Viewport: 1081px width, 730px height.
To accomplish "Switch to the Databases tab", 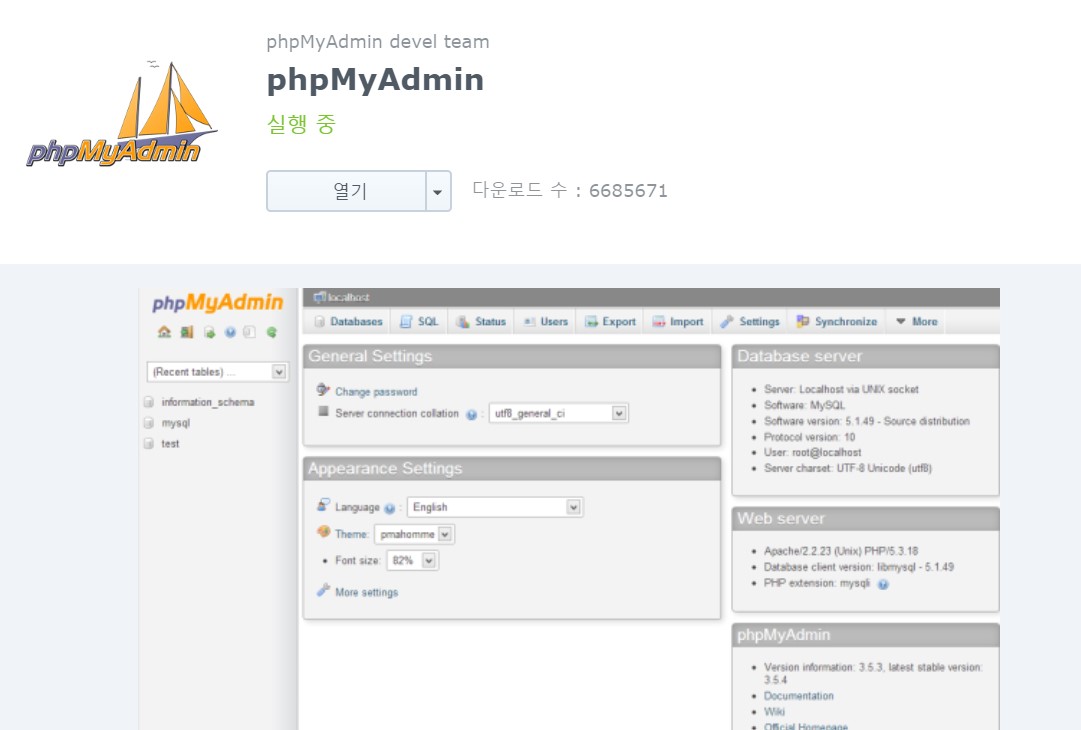I will pos(348,321).
